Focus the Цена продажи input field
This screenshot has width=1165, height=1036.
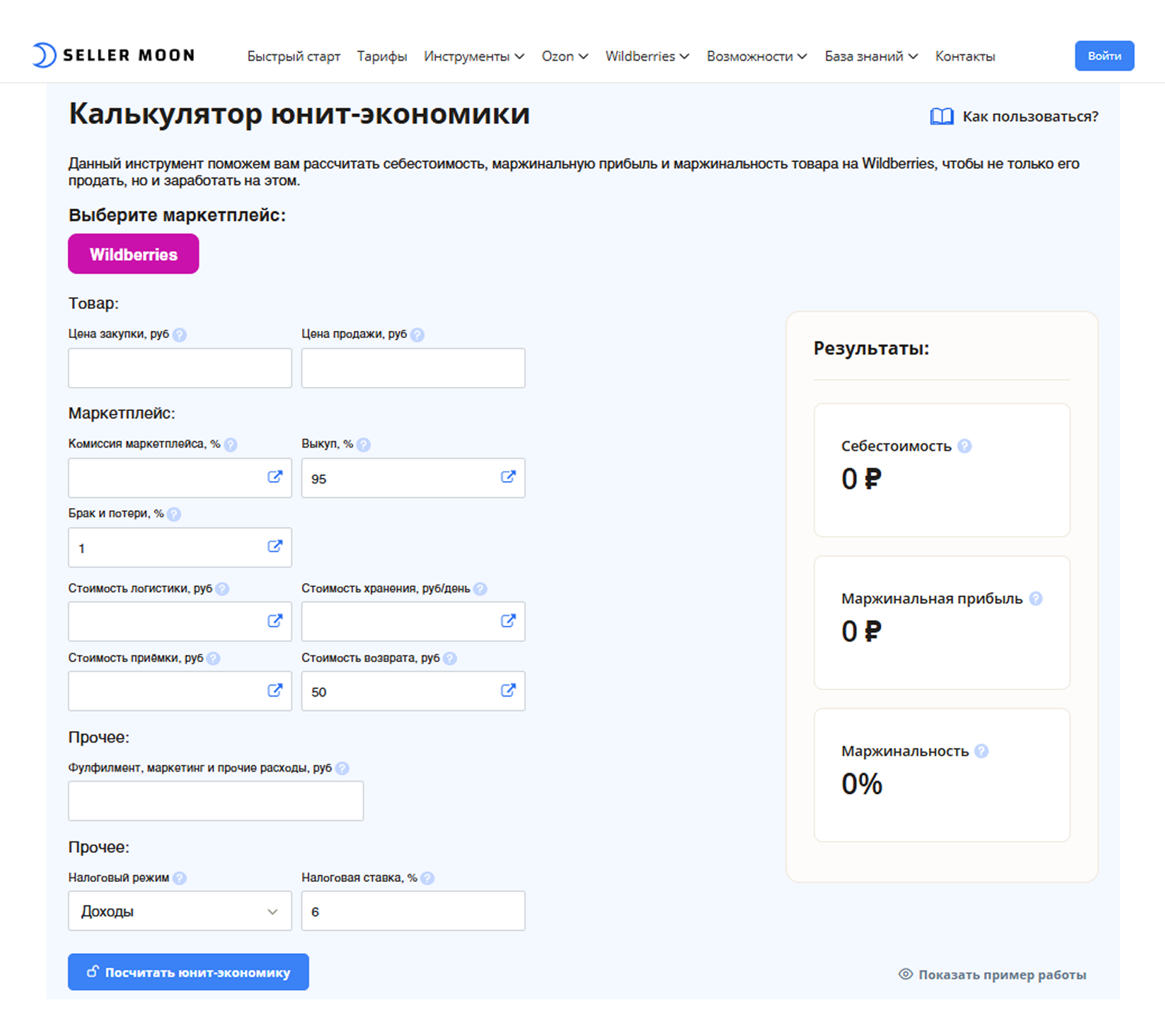(x=413, y=368)
